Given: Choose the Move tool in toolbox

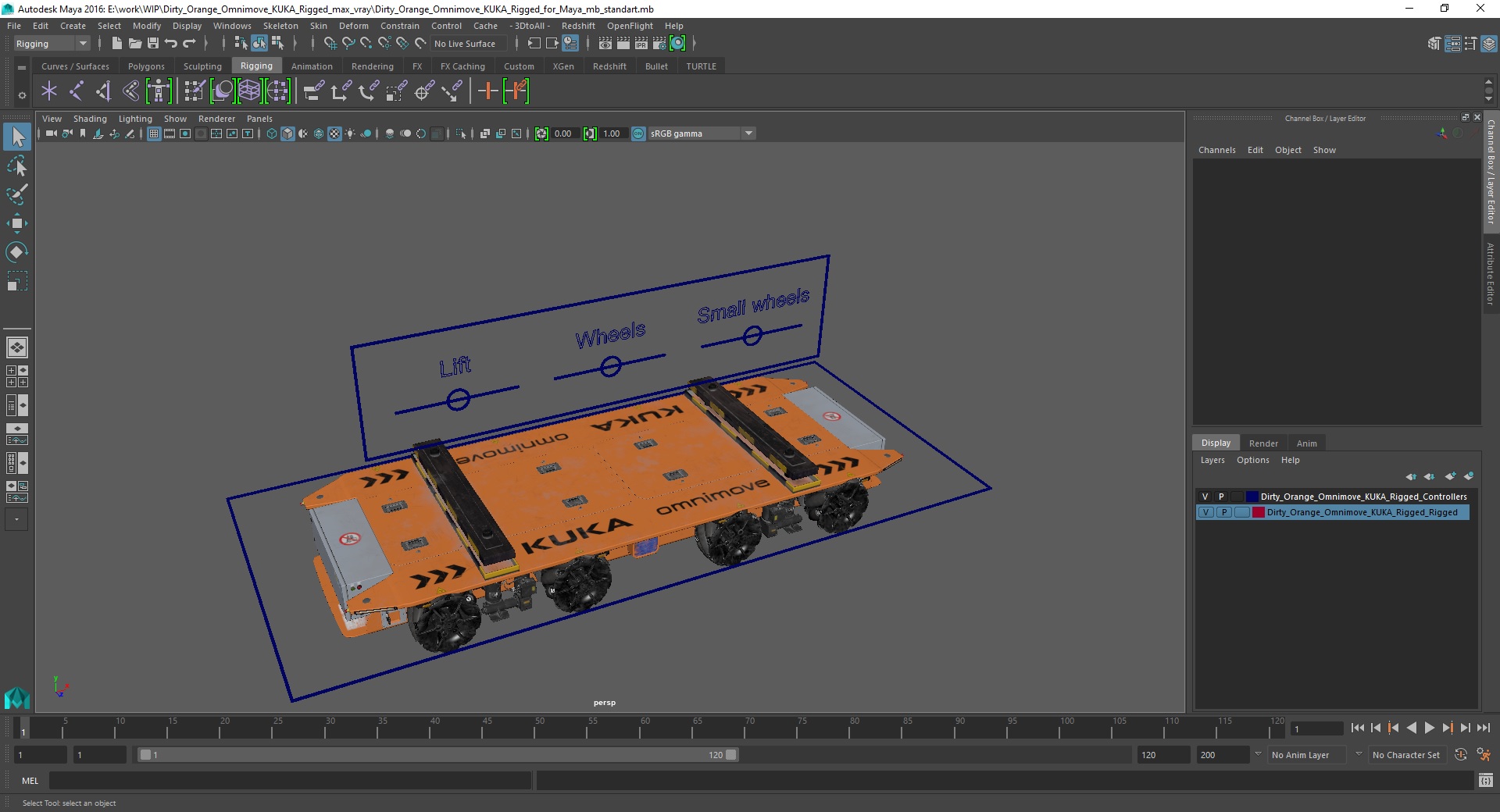Looking at the screenshot, I should pyautogui.click(x=17, y=223).
